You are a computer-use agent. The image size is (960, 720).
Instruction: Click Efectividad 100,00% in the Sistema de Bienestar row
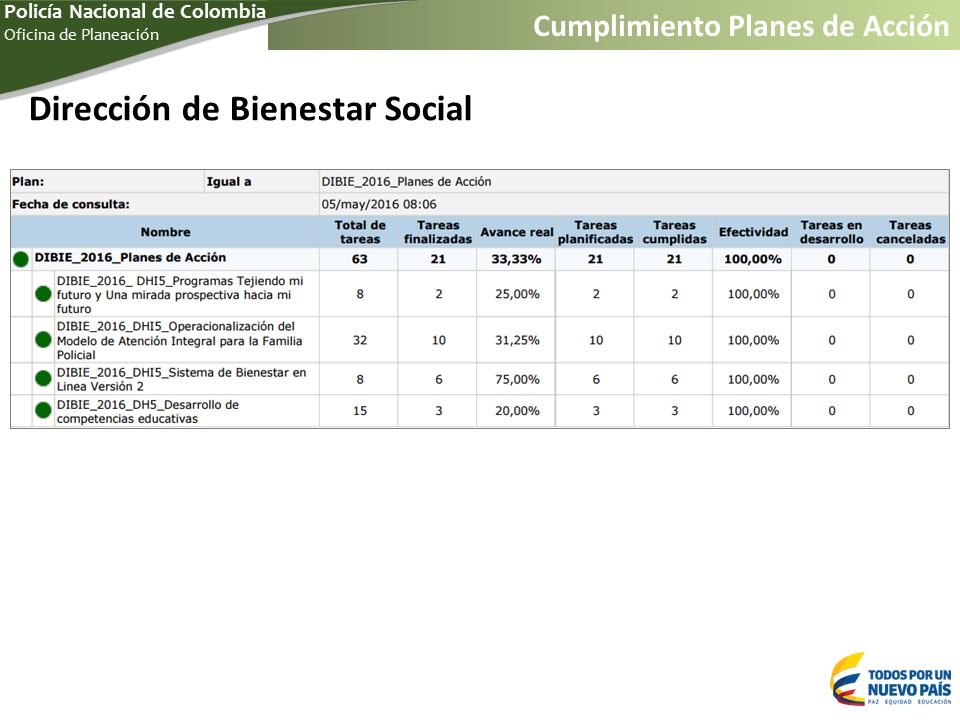[x=753, y=379]
